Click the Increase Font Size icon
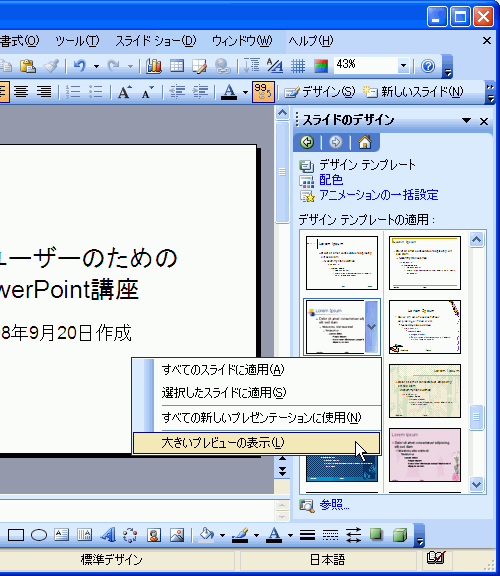The width and height of the screenshot is (500, 576). tap(125, 91)
